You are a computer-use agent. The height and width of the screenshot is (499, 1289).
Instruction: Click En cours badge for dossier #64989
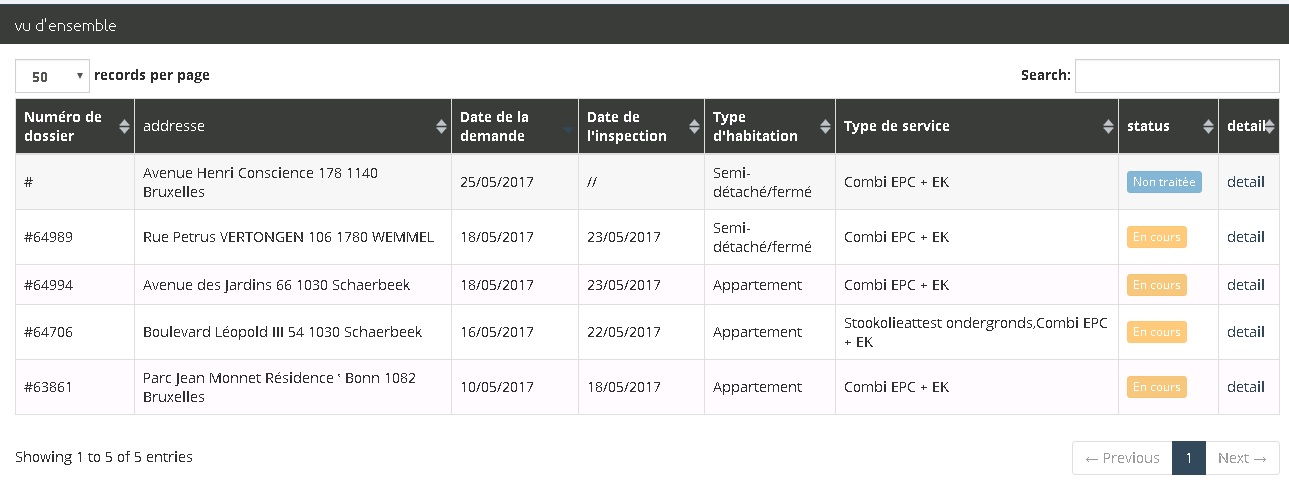click(x=1156, y=237)
